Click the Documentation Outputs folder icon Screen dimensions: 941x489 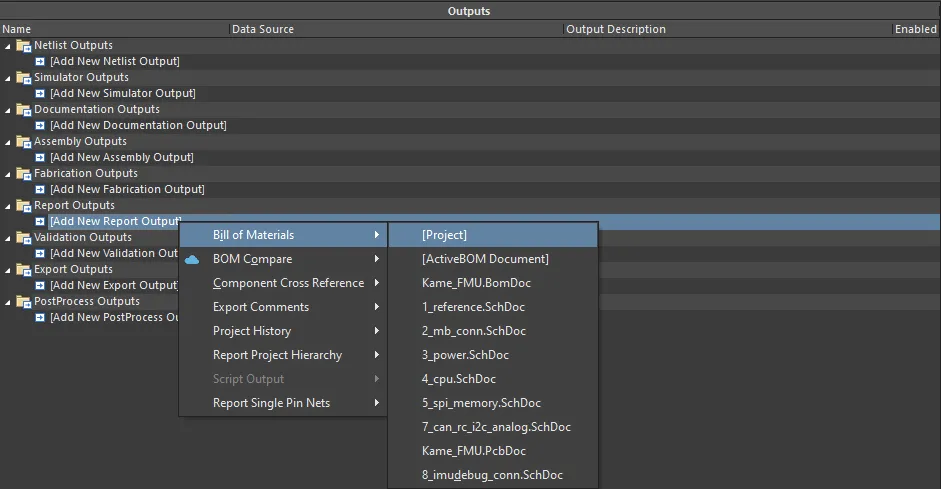click(x=24, y=109)
